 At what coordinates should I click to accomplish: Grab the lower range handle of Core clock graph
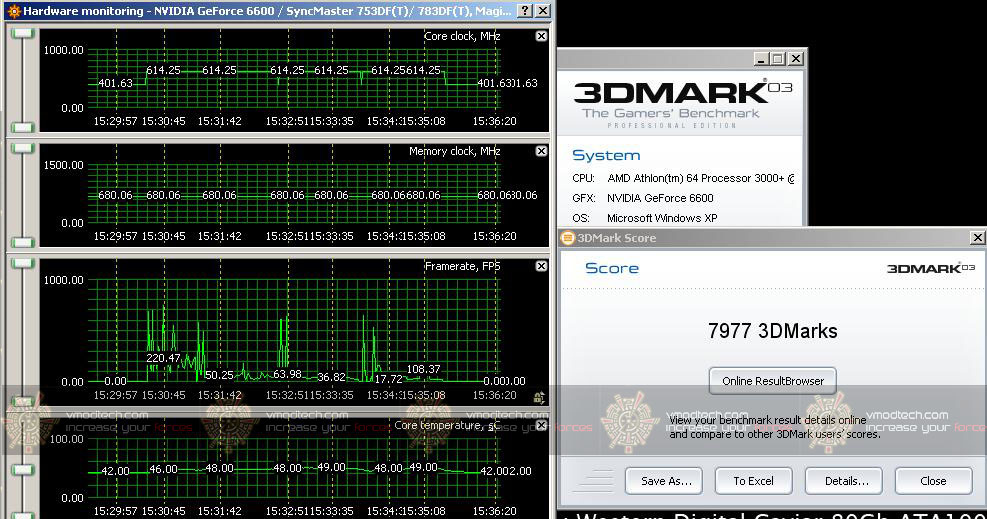pos(23,126)
